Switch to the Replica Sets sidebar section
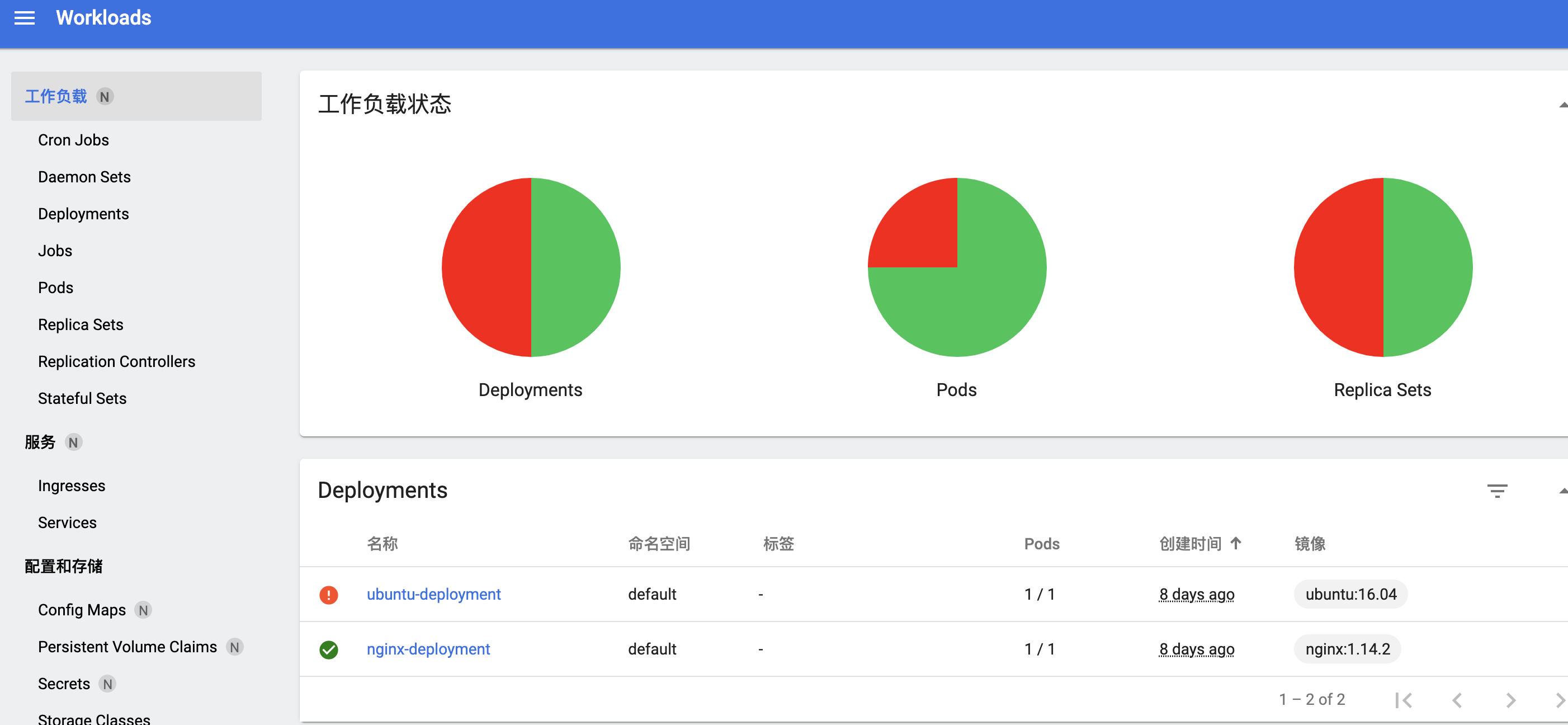The width and height of the screenshot is (1568, 725). [81, 324]
